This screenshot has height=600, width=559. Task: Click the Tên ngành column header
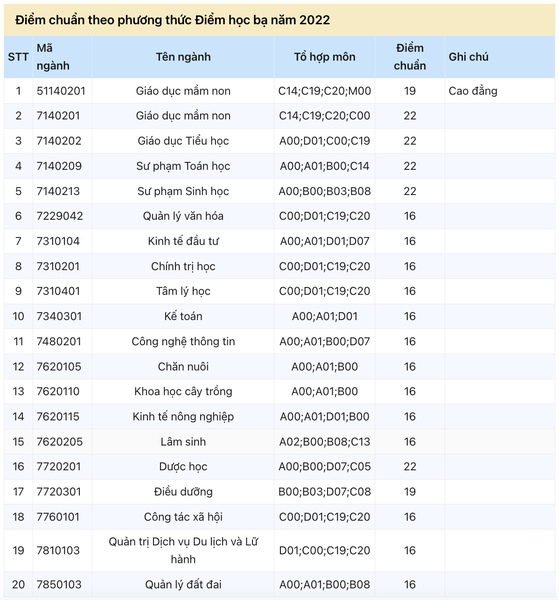point(183,57)
